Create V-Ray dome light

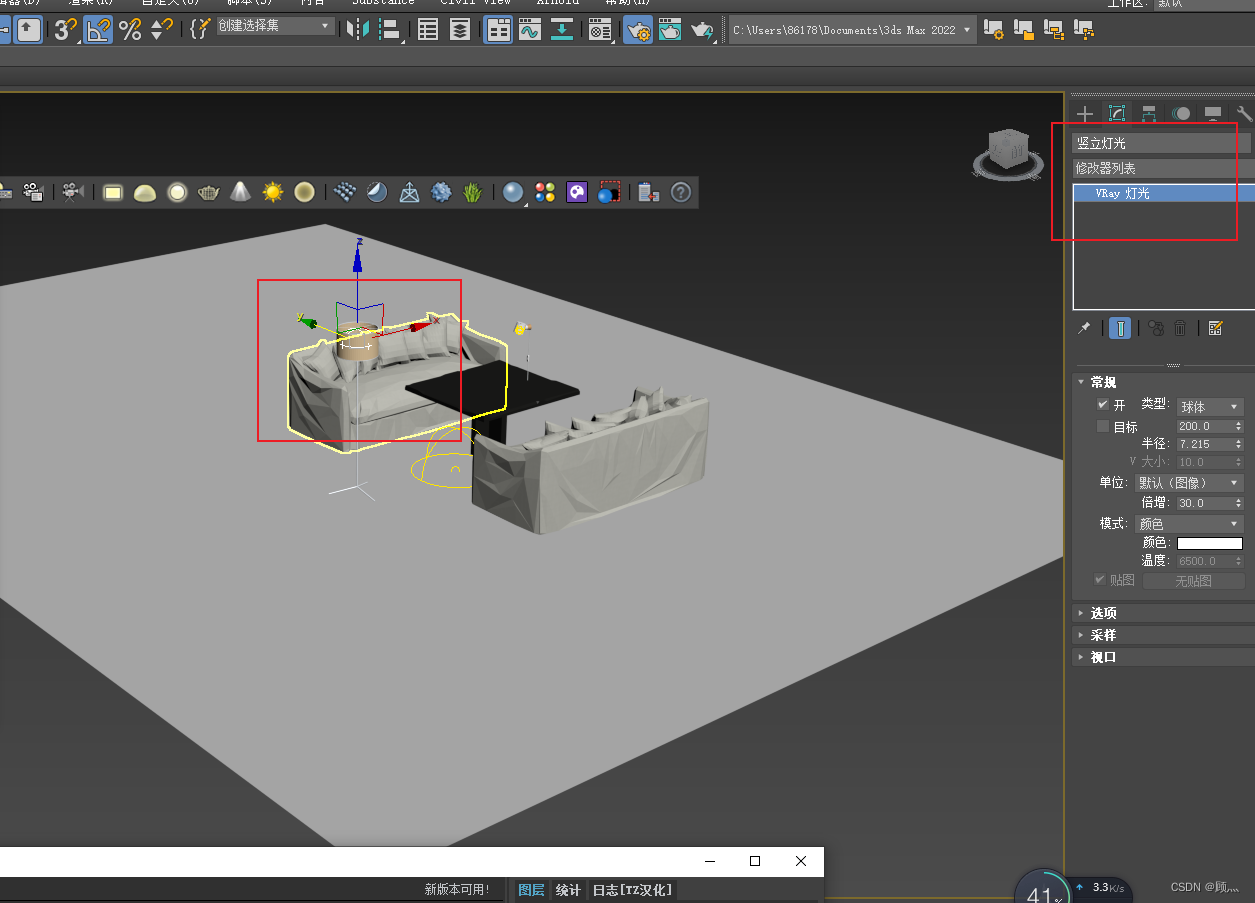click(x=145, y=192)
